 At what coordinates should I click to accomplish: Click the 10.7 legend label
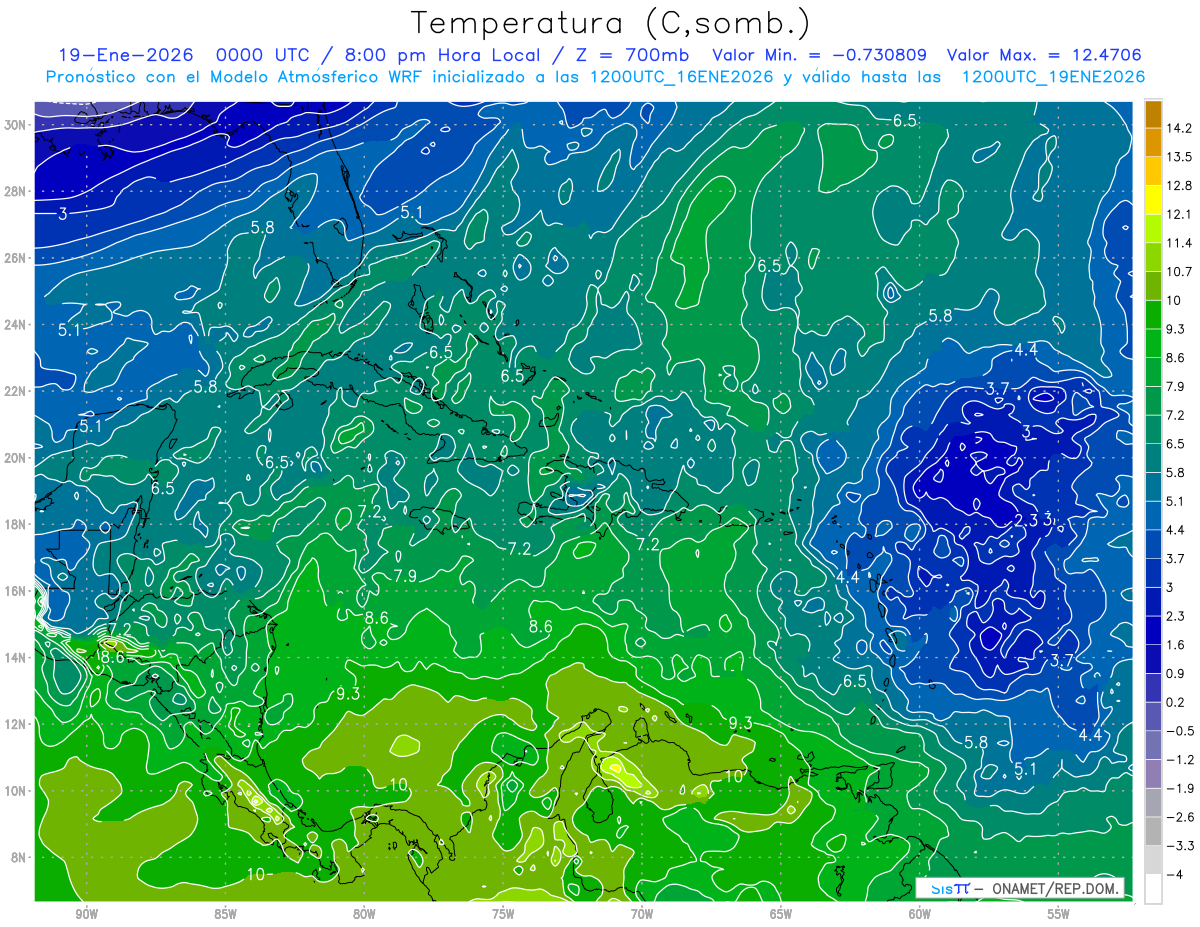(x=1181, y=272)
